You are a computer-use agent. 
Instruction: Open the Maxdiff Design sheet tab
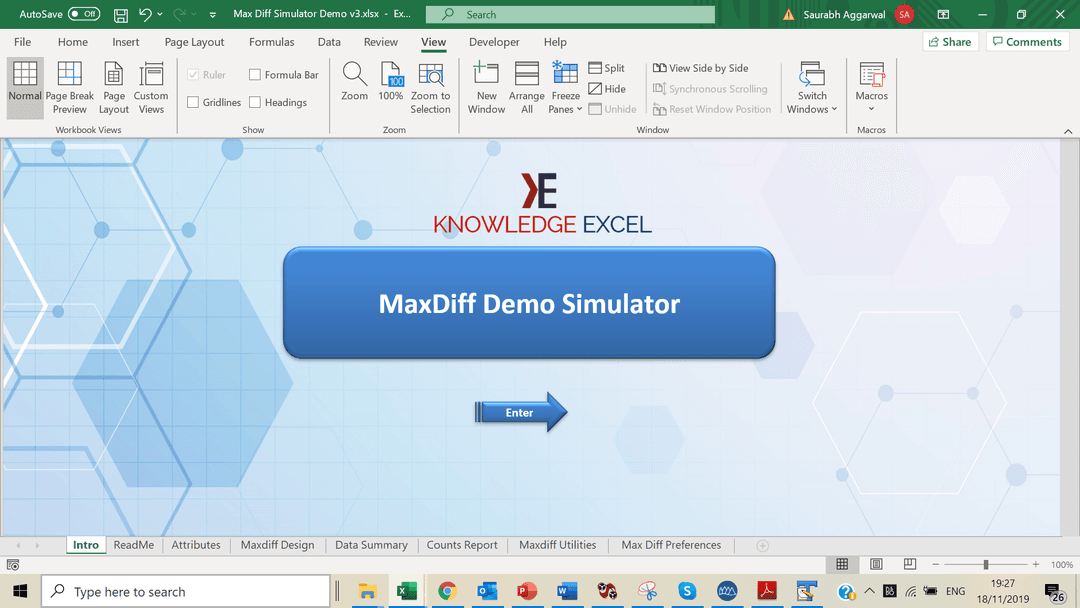coord(277,545)
